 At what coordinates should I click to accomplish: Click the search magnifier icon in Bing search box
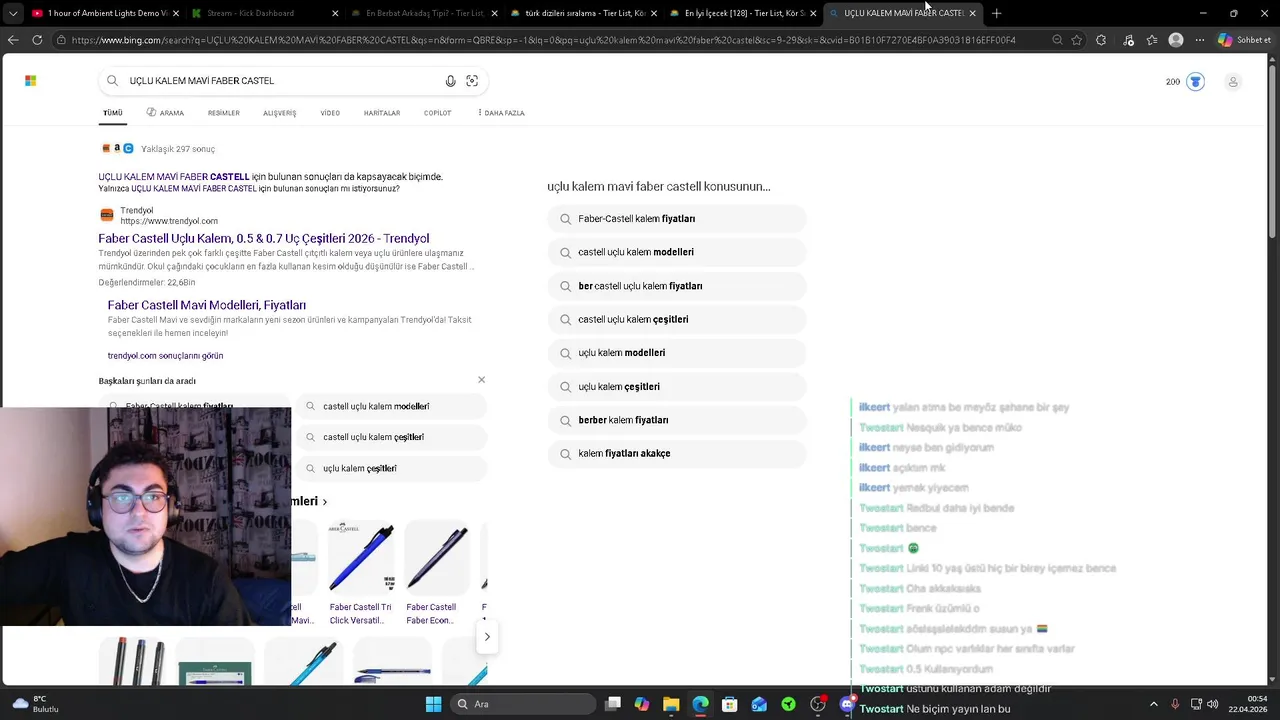(113, 81)
